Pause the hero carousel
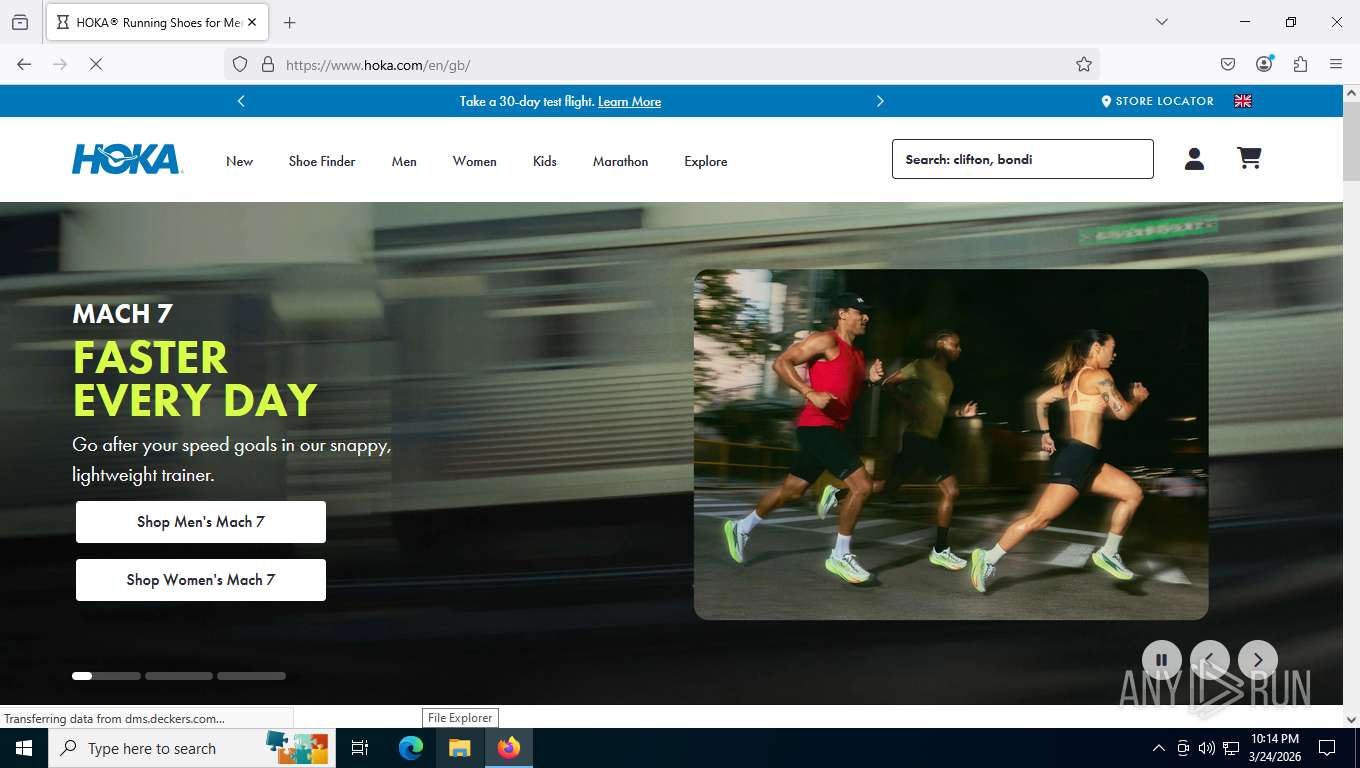Viewport: 1360px width, 768px height. pyautogui.click(x=1162, y=660)
